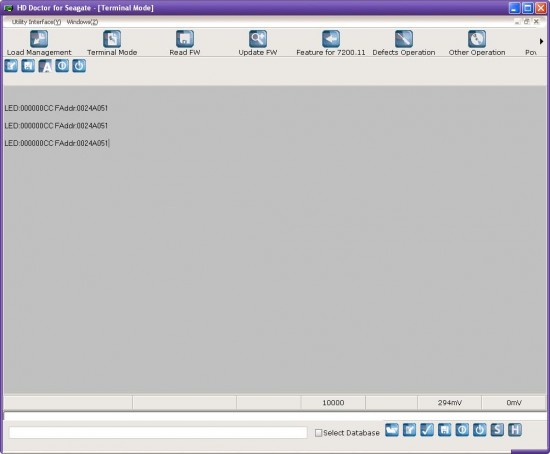The width and height of the screenshot is (550, 454).
Task: Select the Read FW tool
Action: click(x=185, y=43)
